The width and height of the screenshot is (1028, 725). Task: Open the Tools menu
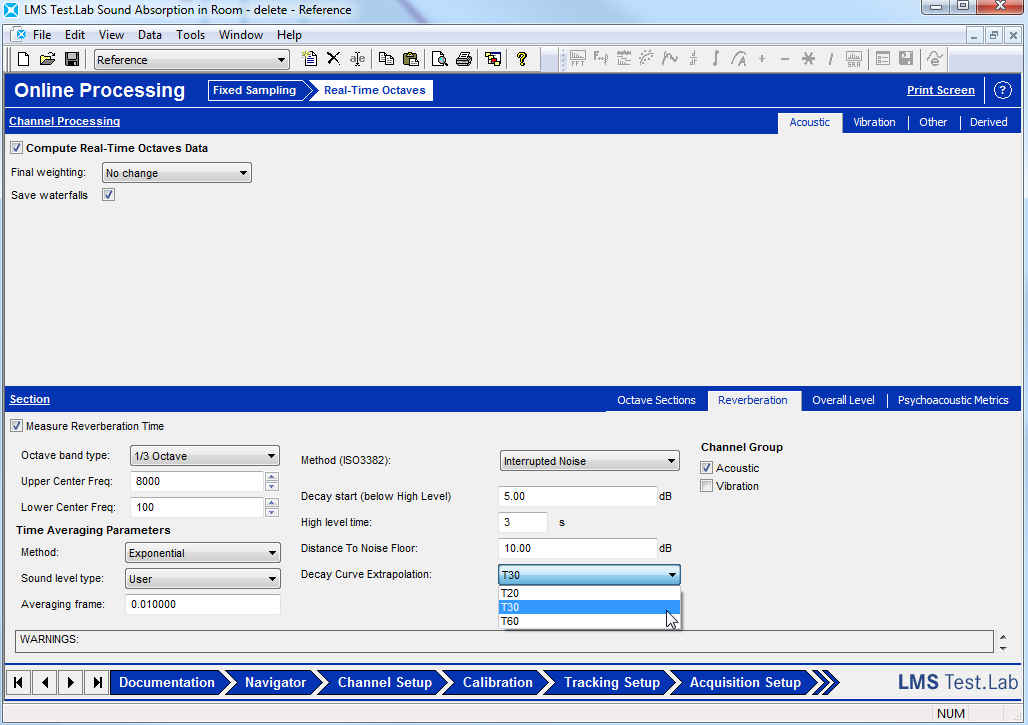tap(190, 35)
